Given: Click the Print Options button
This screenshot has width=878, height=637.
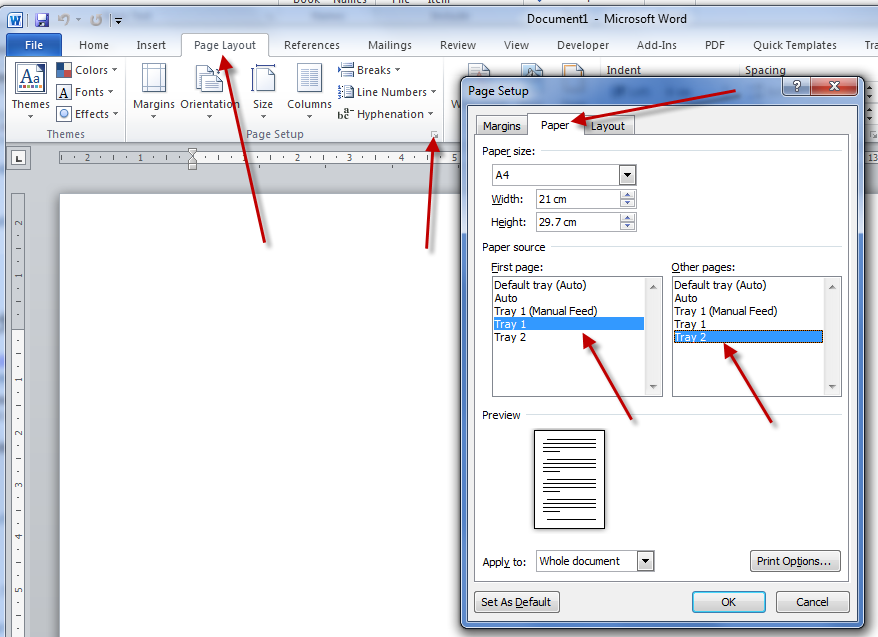Looking at the screenshot, I should (x=795, y=561).
